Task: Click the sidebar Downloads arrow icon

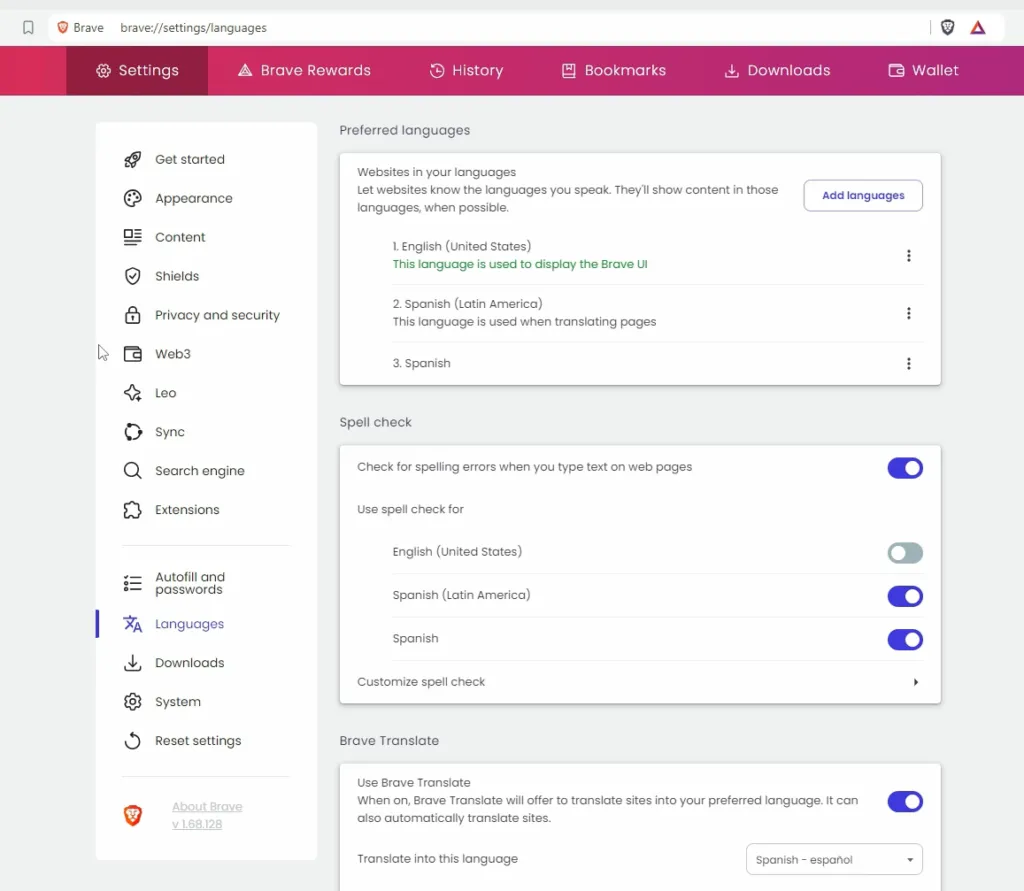Action: pos(133,663)
